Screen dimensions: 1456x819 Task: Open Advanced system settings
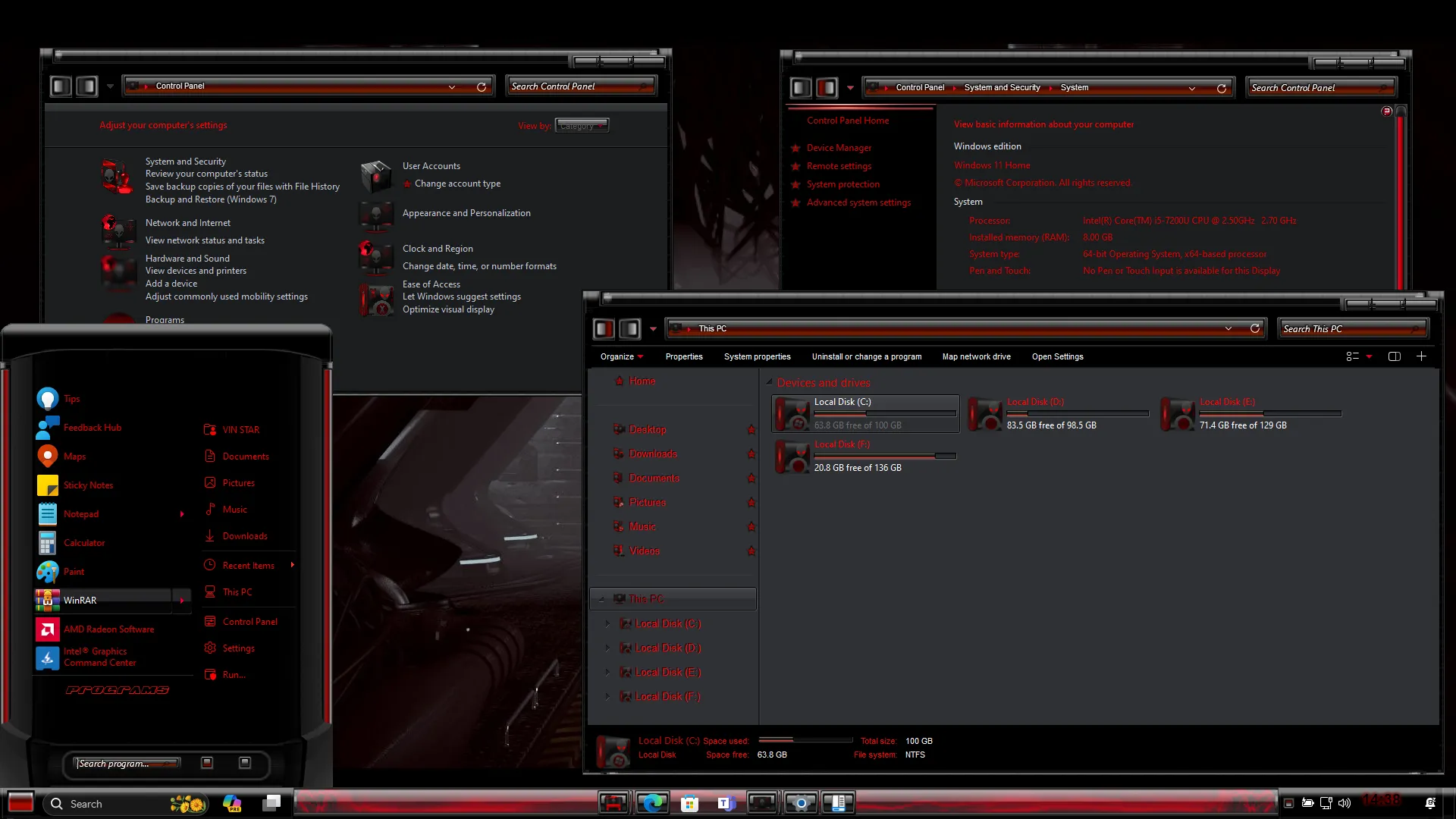point(858,202)
